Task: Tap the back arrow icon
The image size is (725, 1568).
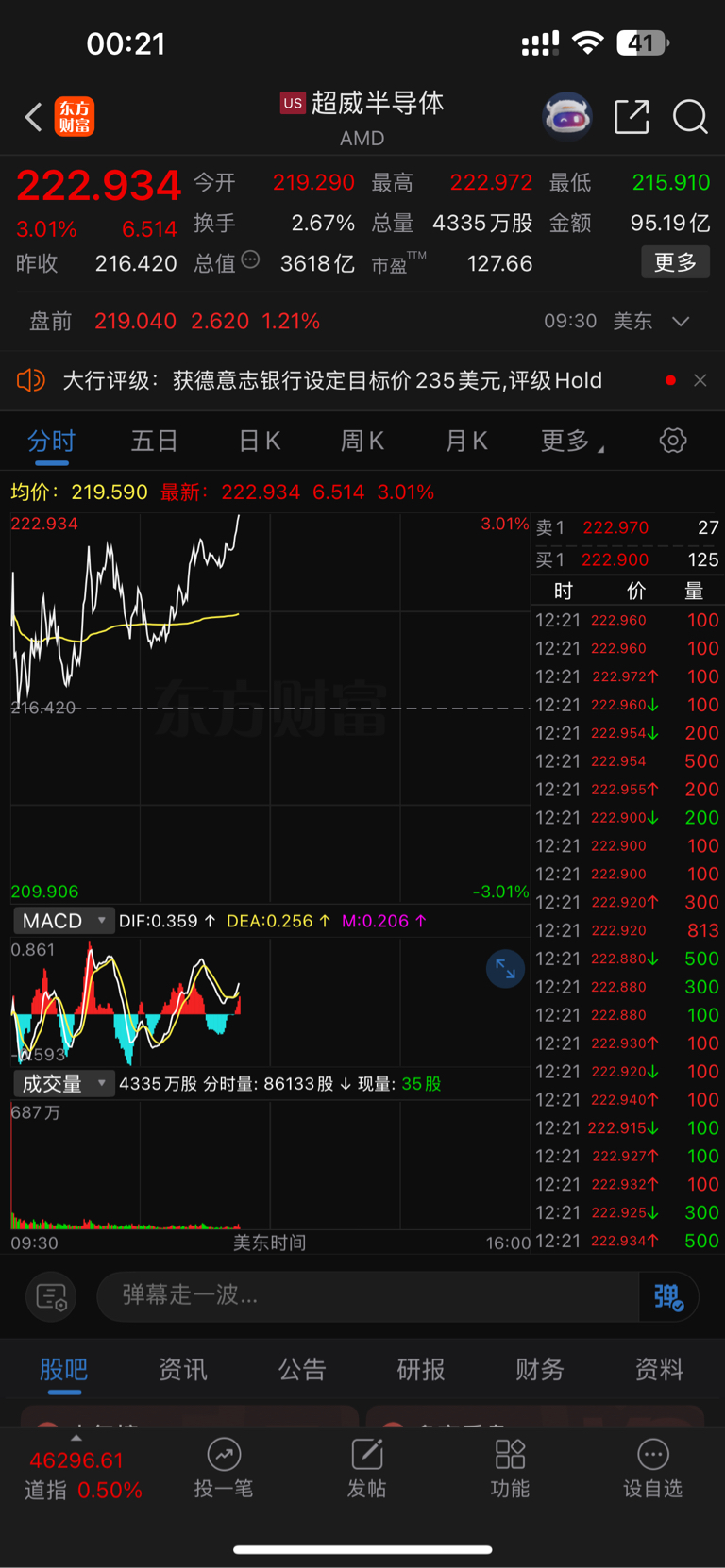Action: [x=34, y=117]
